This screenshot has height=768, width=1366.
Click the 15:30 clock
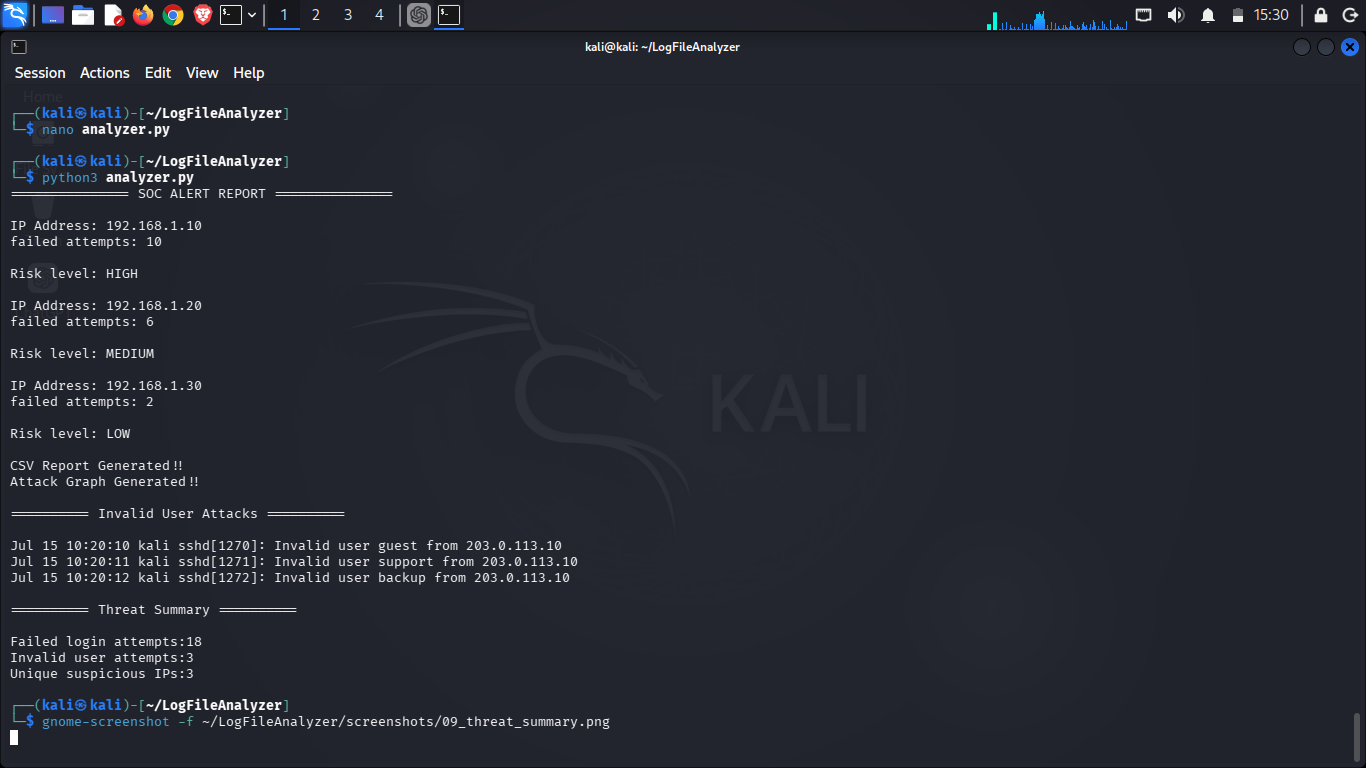click(1271, 15)
